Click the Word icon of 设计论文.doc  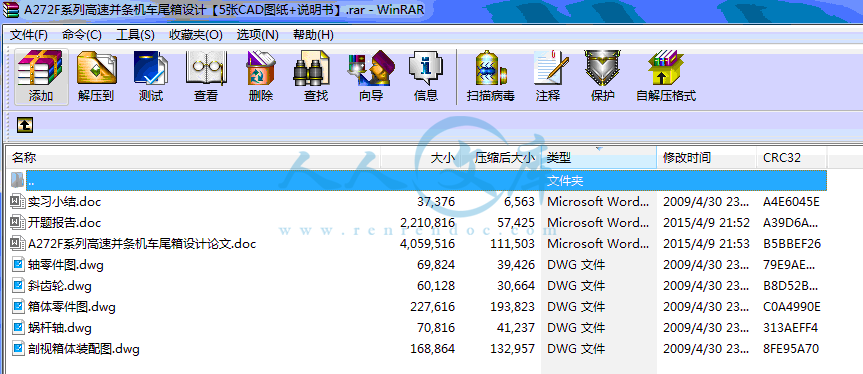point(18,244)
